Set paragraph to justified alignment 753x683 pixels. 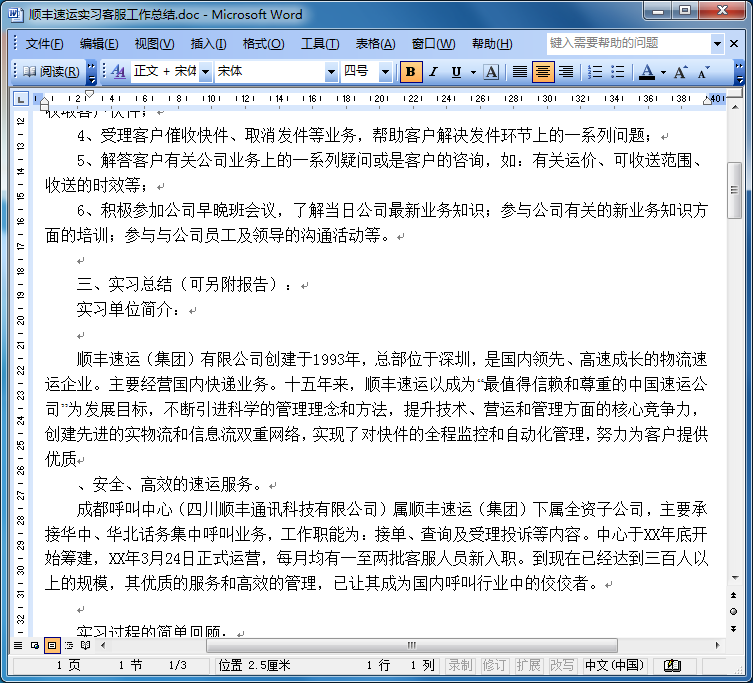[x=520, y=72]
